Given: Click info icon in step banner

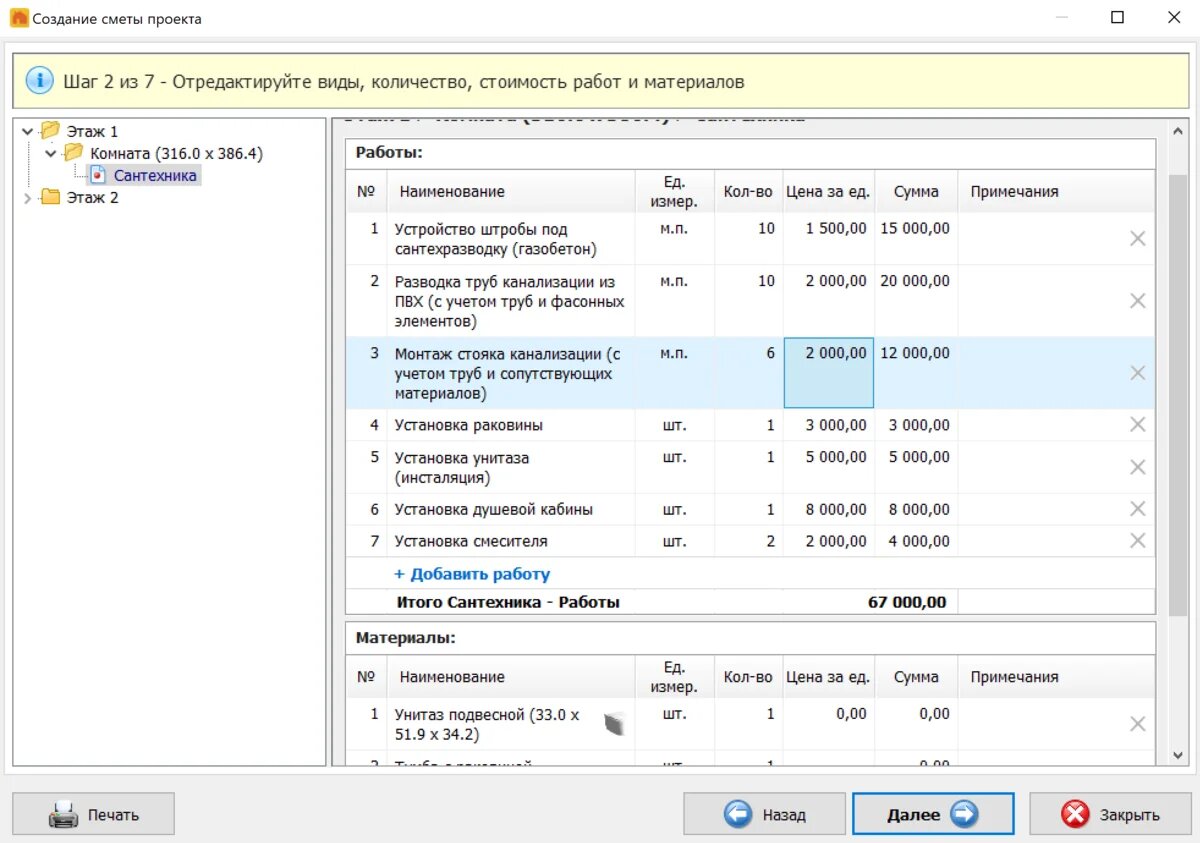Looking at the screenshot, I should pos(39,81).
